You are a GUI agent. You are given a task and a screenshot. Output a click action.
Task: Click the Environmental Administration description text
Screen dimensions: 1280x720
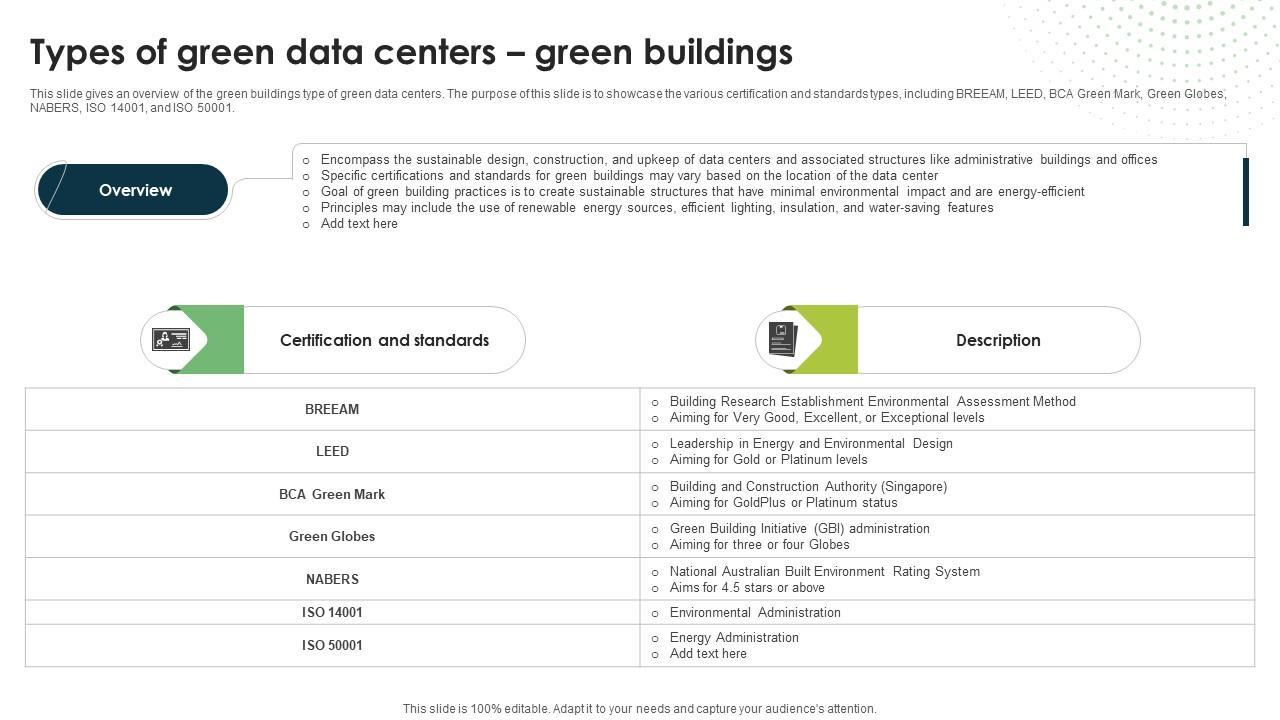click(x=755, y=612)
